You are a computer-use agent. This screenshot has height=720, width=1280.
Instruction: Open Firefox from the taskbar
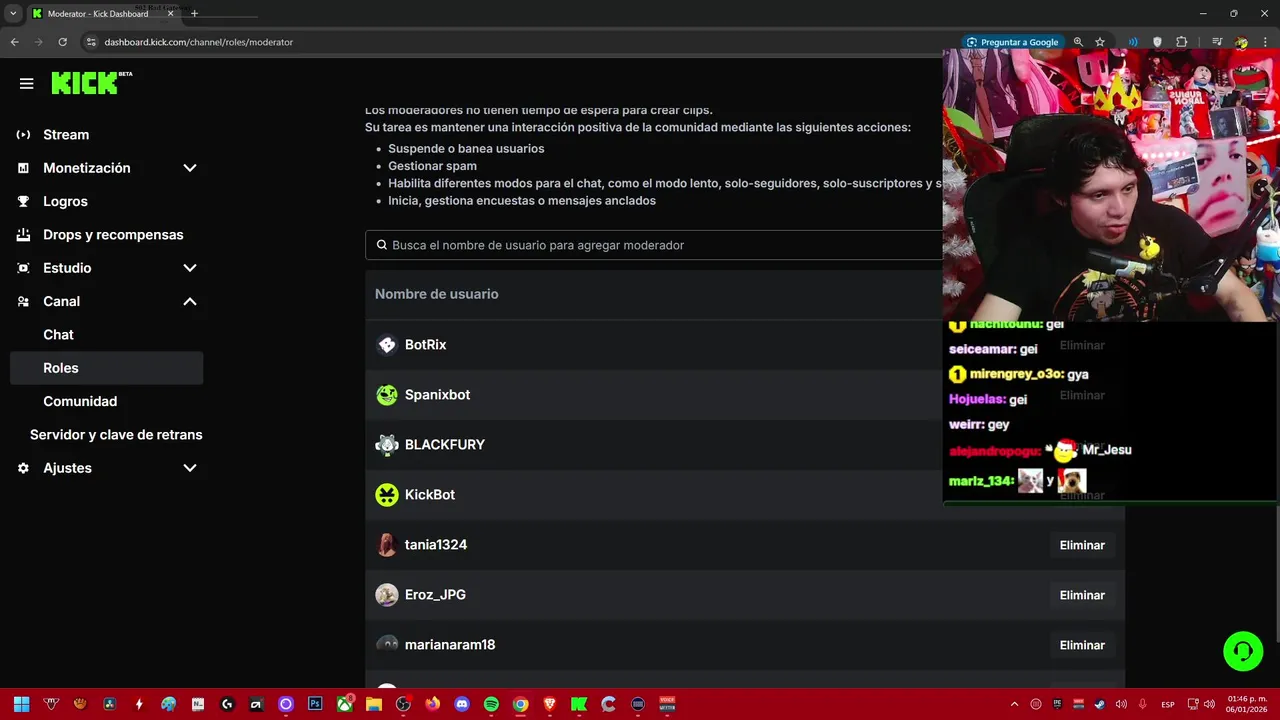(x=432, y=704)
